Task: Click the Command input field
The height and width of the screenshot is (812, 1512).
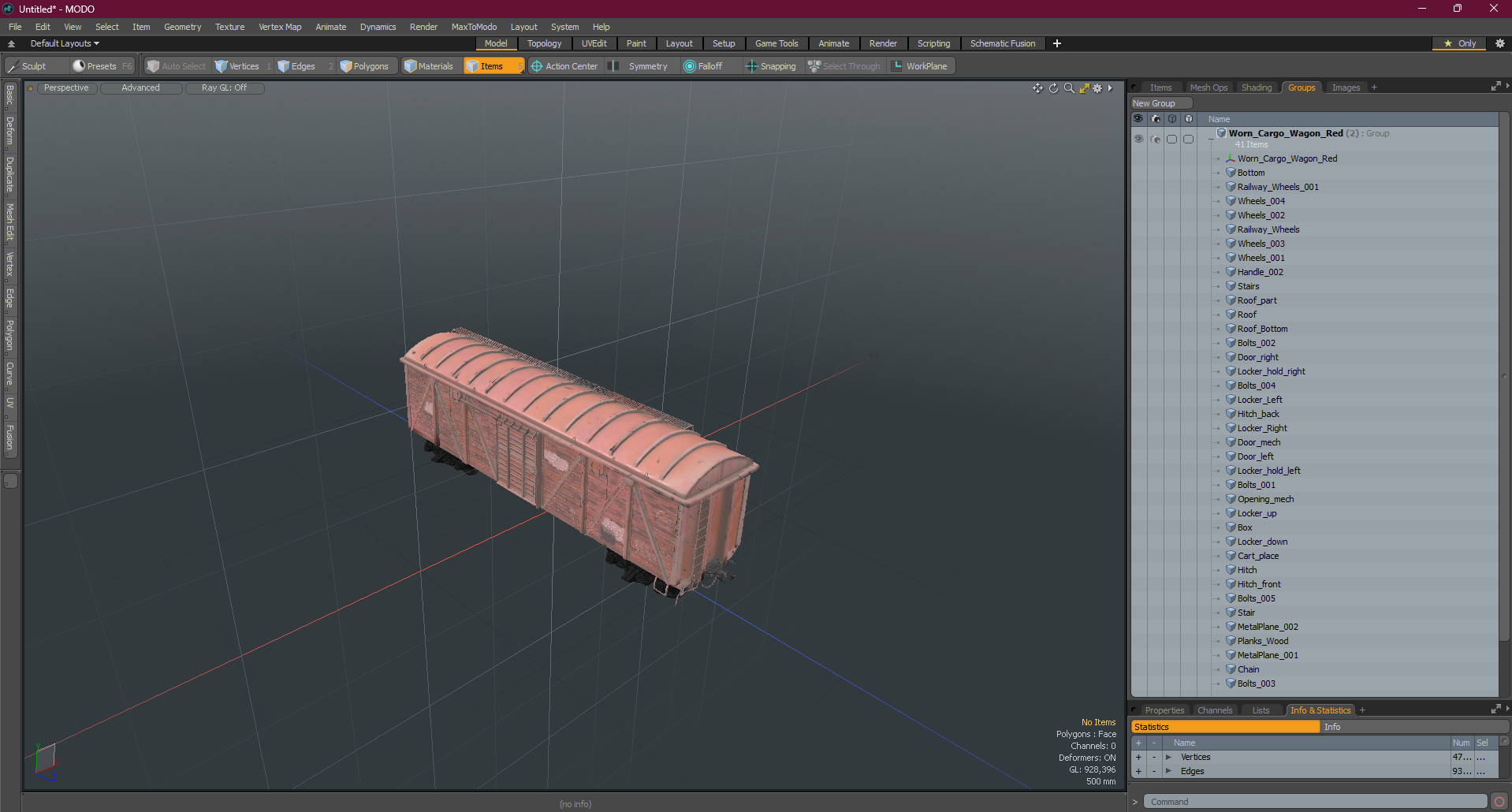Action: (x=1315, y=802)
